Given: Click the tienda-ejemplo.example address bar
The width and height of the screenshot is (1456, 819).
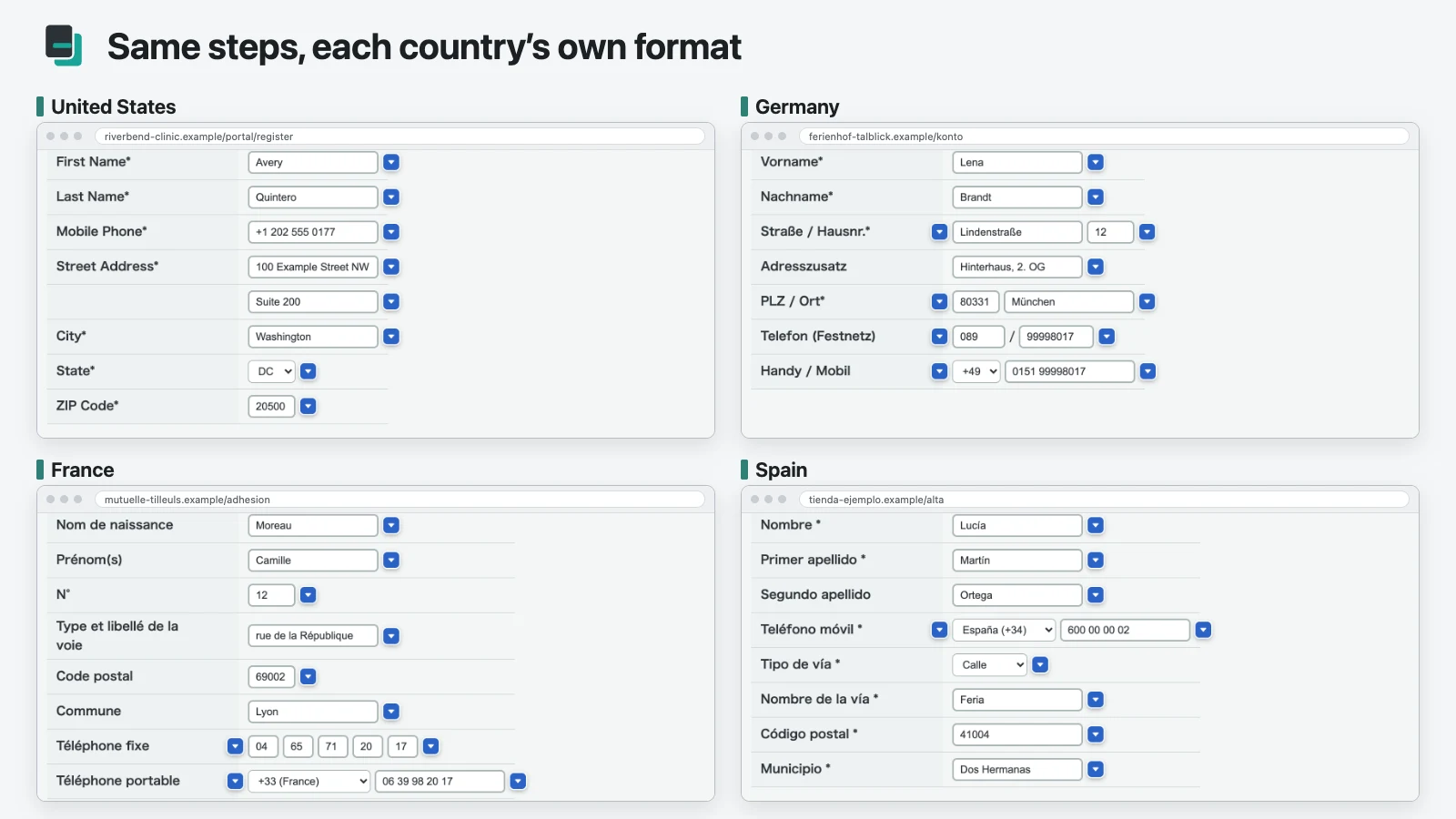Looking at the screenshot, I should point(1104,500).
